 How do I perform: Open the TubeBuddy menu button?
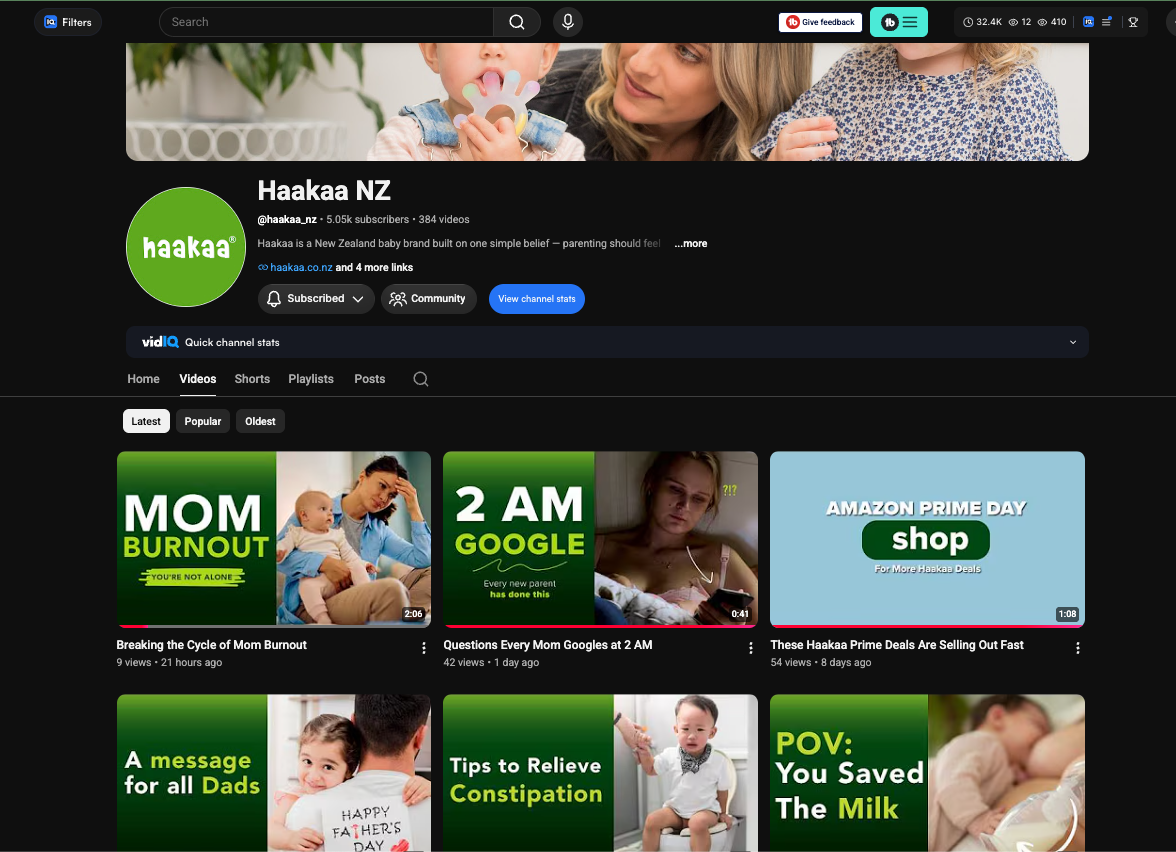click(x=898, y=22)
